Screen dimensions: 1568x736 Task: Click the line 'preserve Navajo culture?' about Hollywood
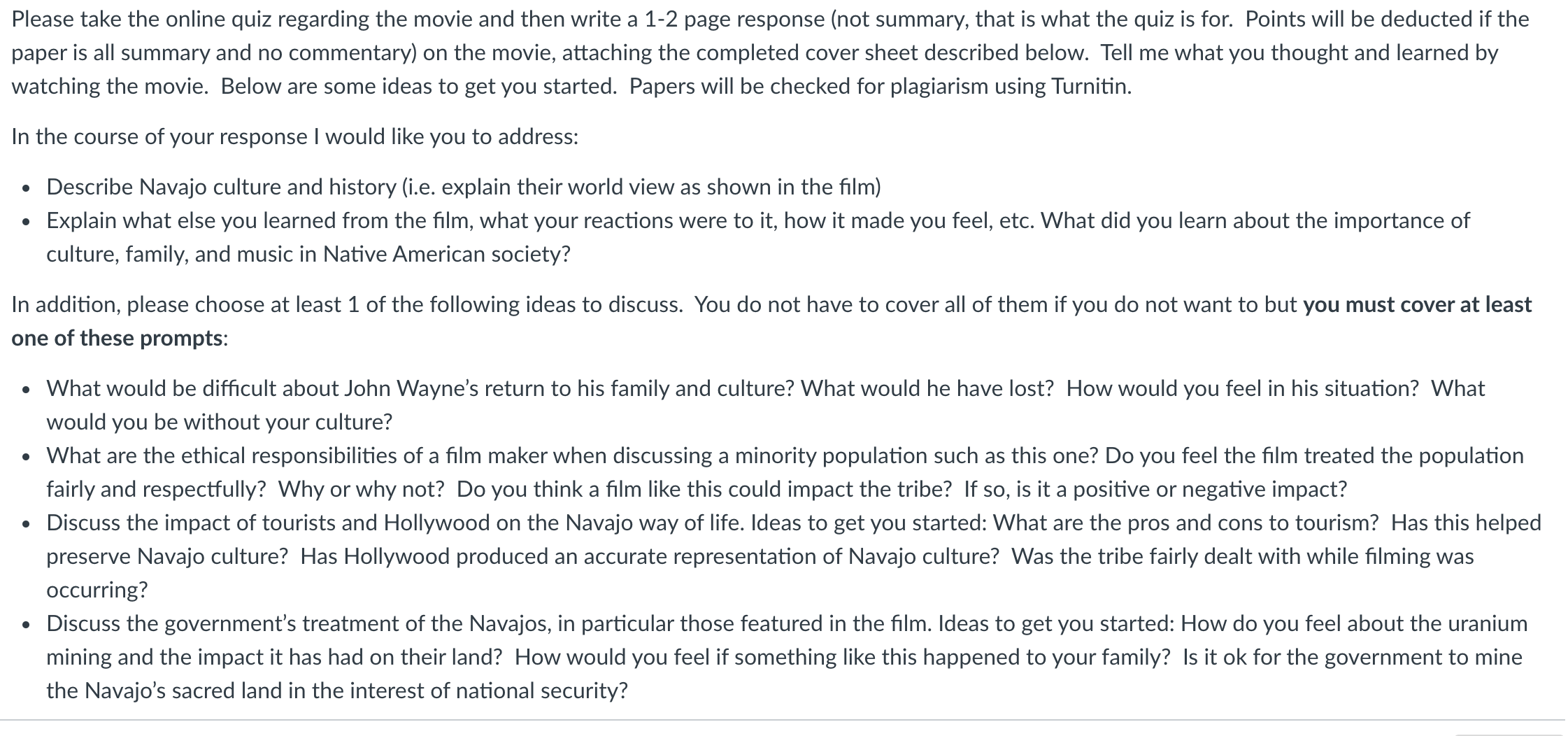click(760, 556)
